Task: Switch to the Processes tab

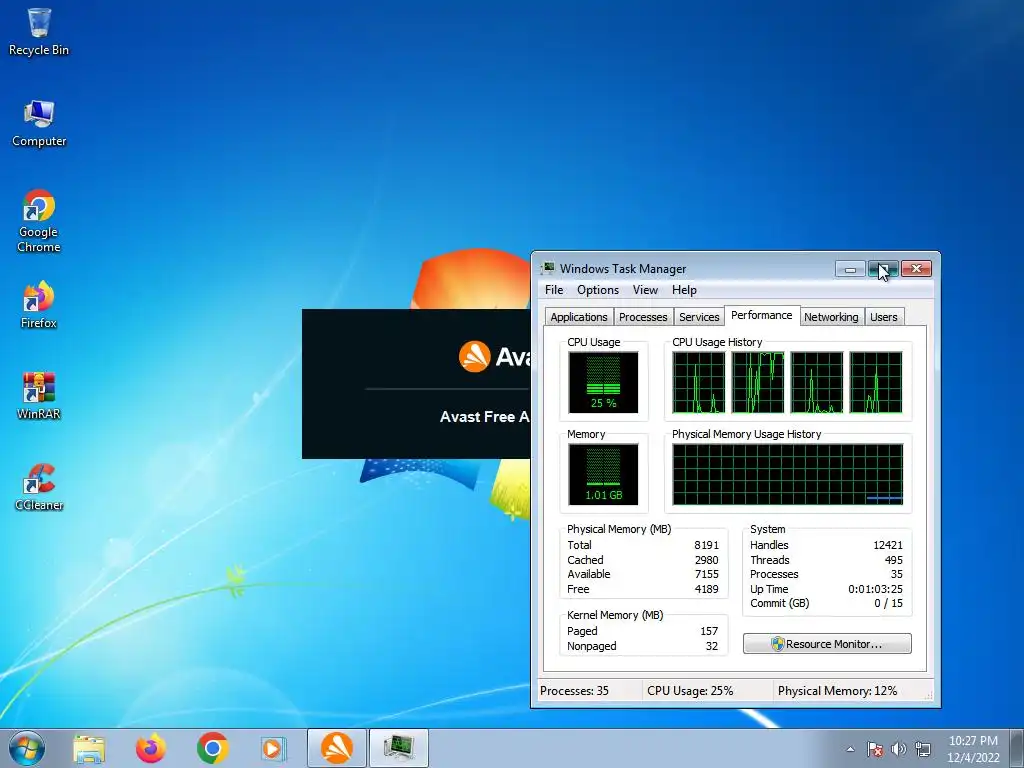Action: click(643, 317)
